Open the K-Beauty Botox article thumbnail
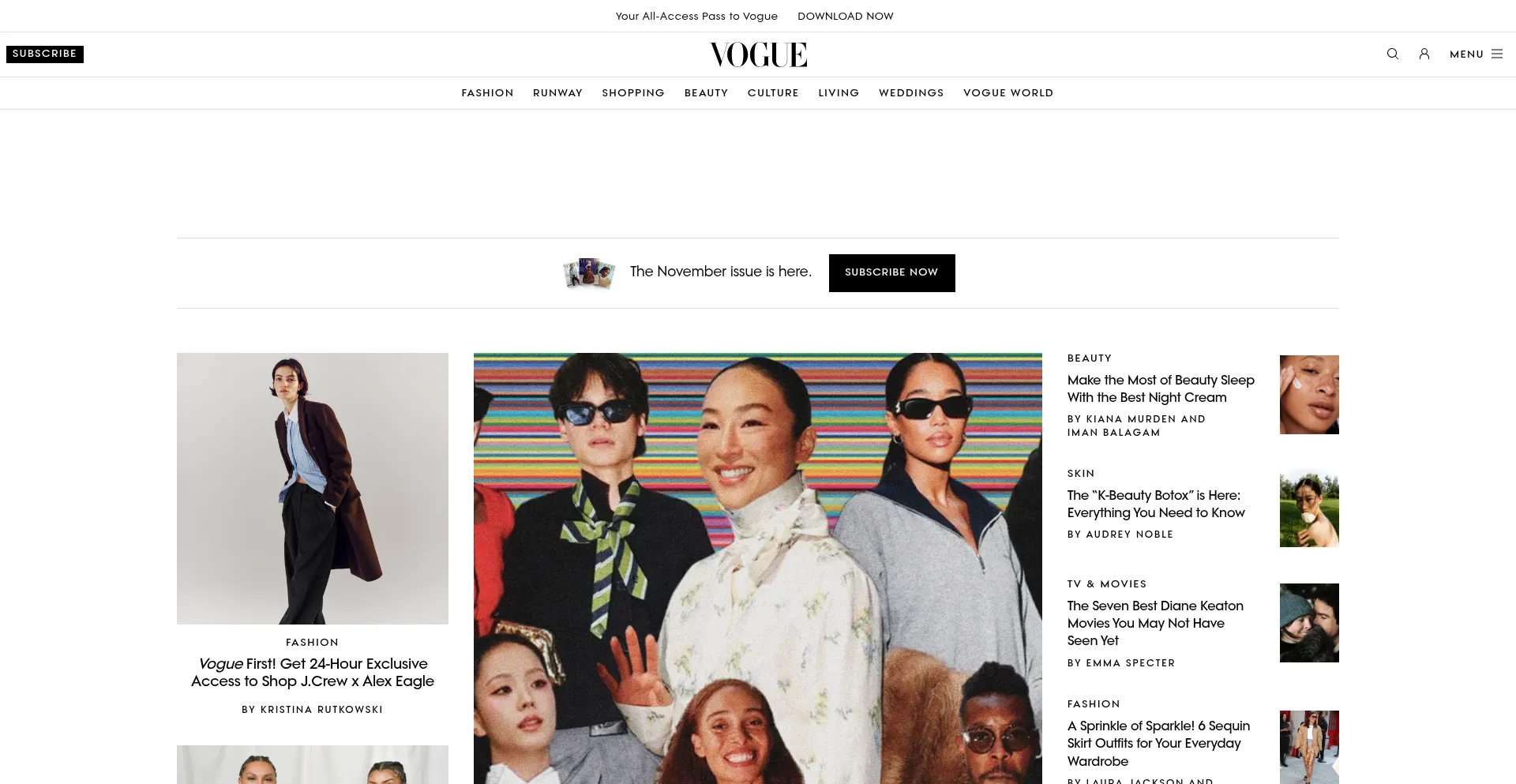Image resolution: width=1516 pixels, height=784 pixels. pyautogui.click(x=1309, y=508)
